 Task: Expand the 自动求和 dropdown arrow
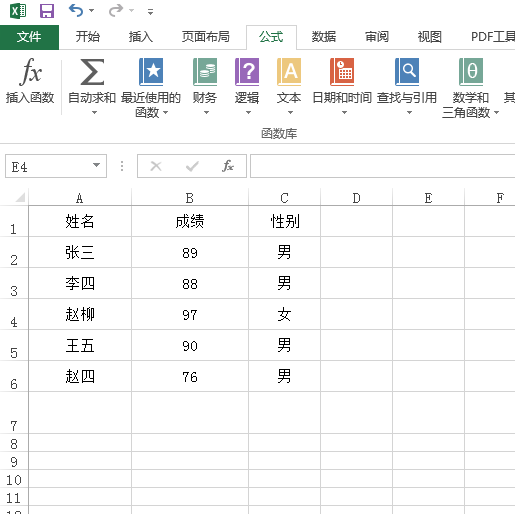pyautogui.click(x=94, y=113)
